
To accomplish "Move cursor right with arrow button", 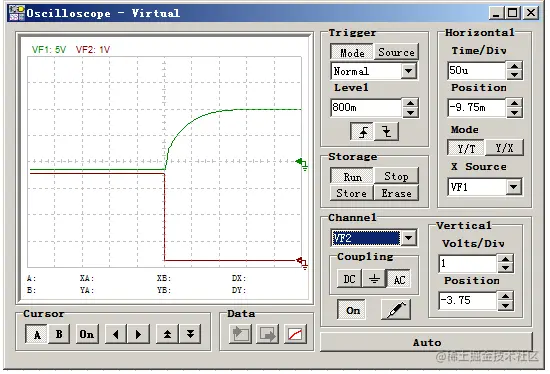I will coord(138,334).
